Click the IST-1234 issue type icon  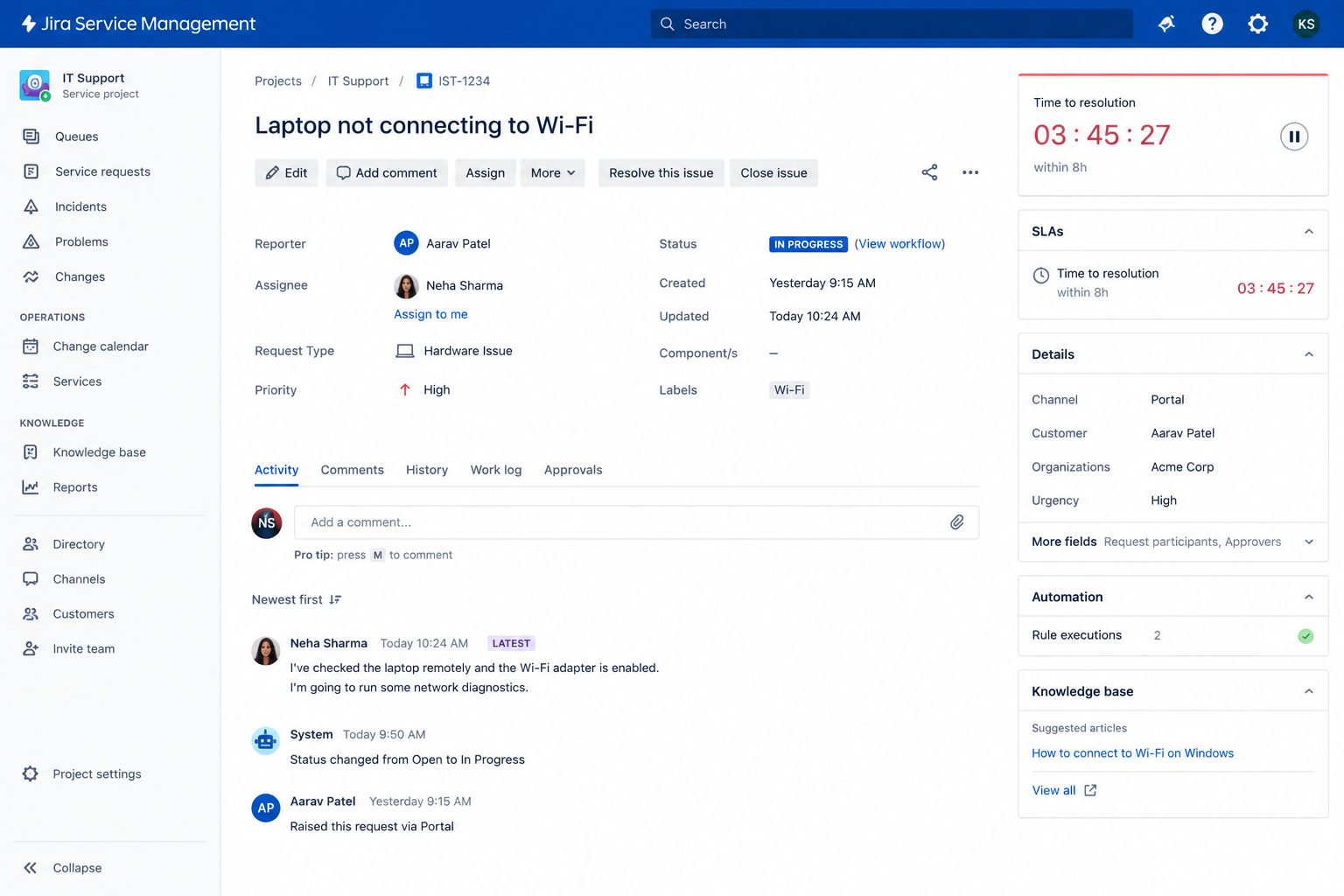[424, 80]
